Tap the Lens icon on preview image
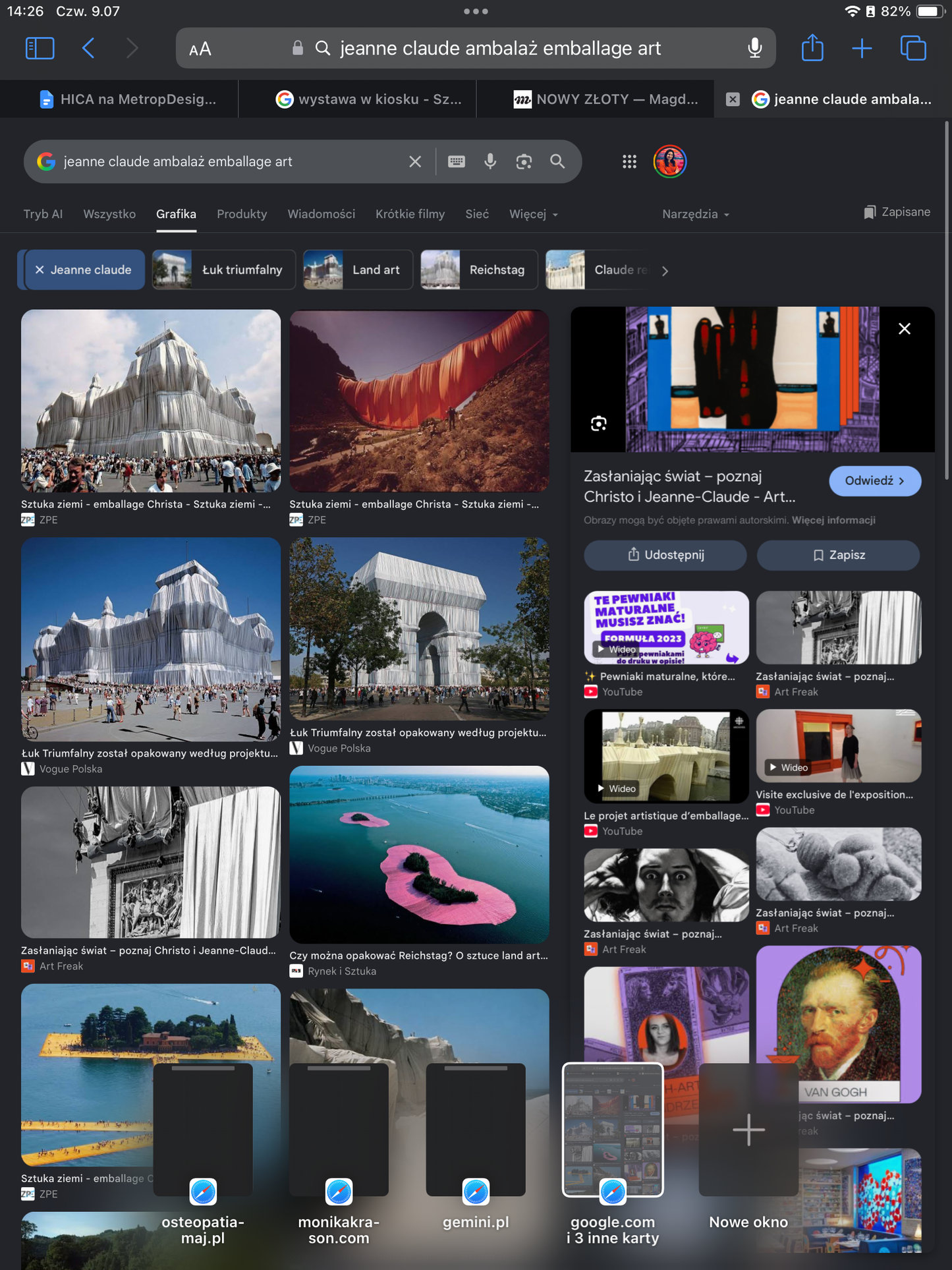 tap(598, 423)
